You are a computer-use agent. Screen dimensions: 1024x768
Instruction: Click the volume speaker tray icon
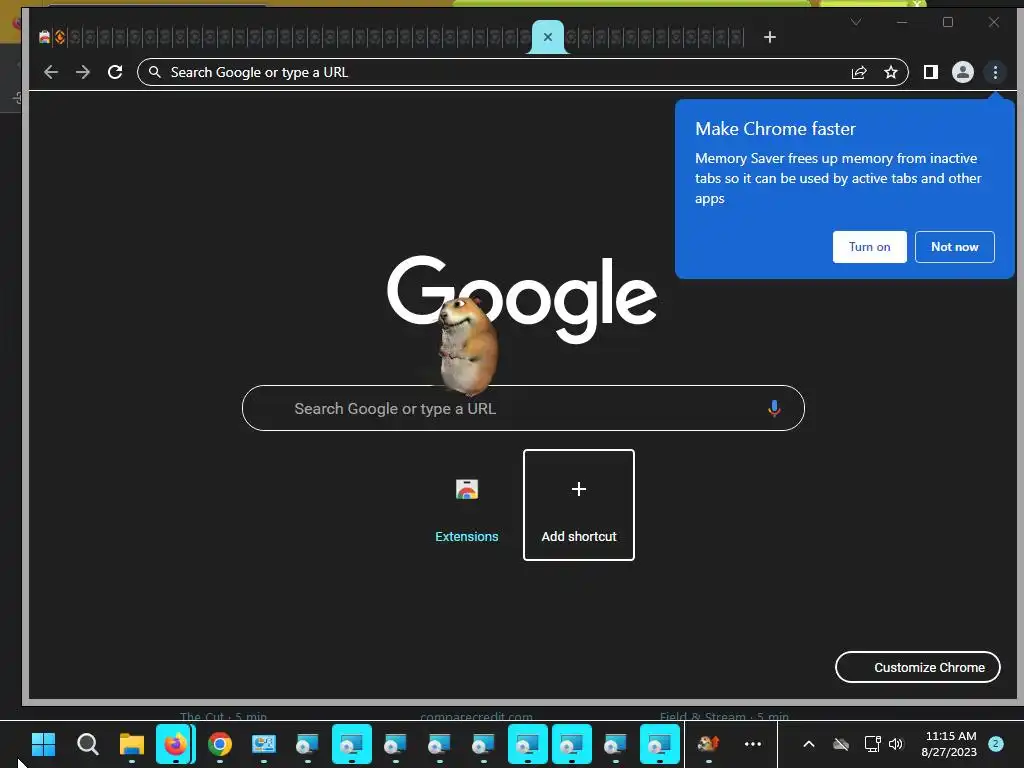895,744
